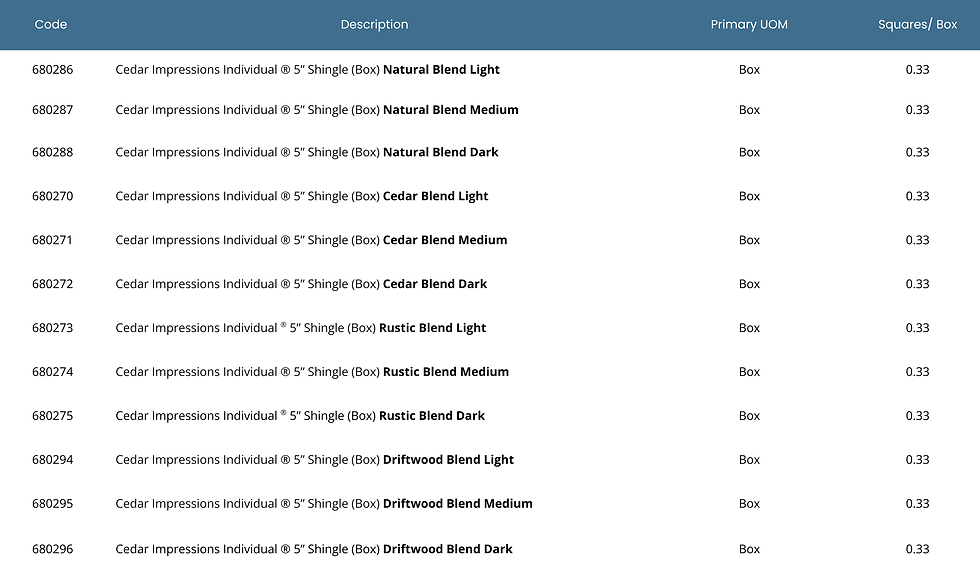The width and height of the screenshot is (980, 572).
Task: Select product code 680287
Action: pos(53,110)
